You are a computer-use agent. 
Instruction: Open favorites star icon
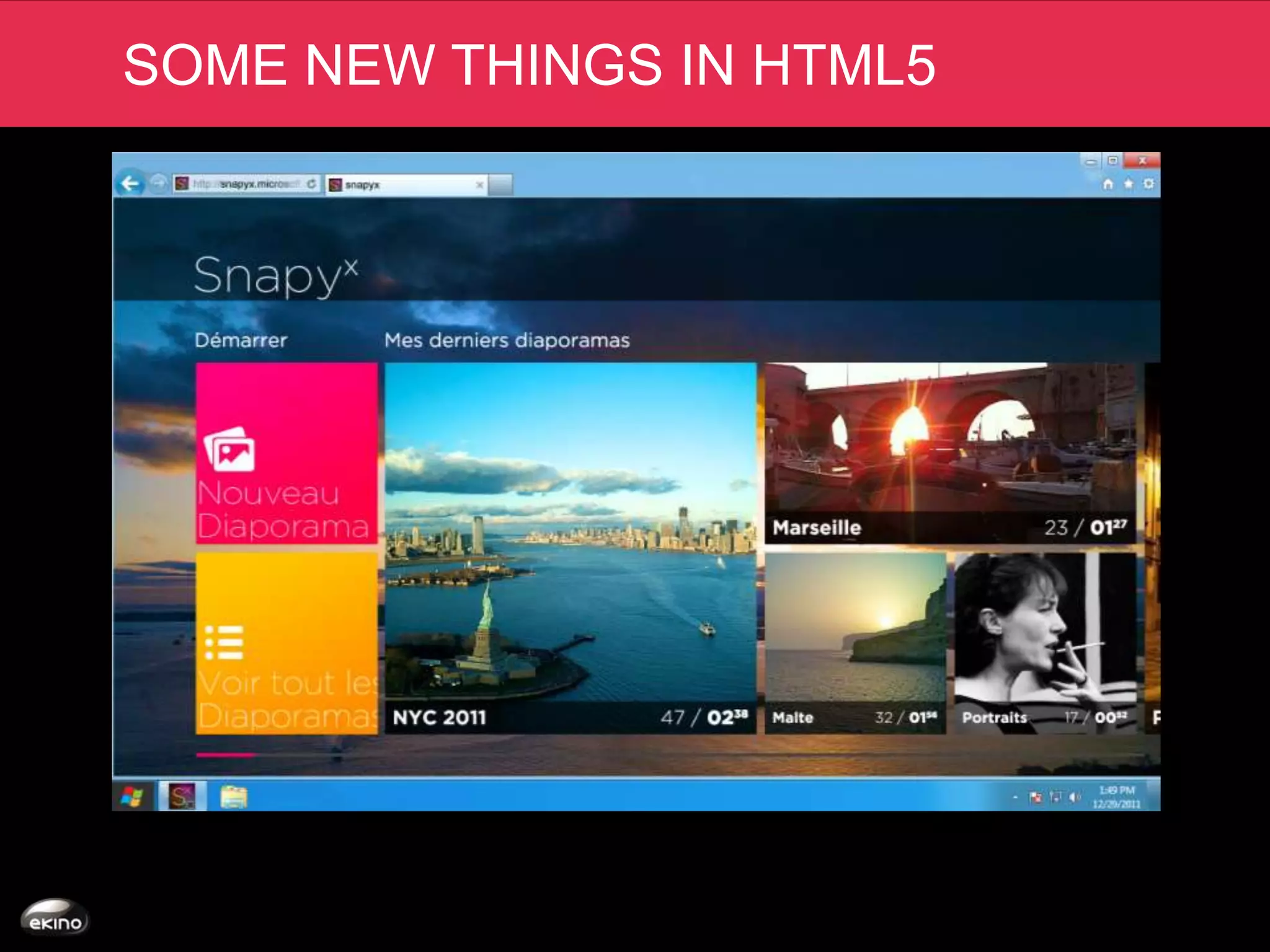1129,184
